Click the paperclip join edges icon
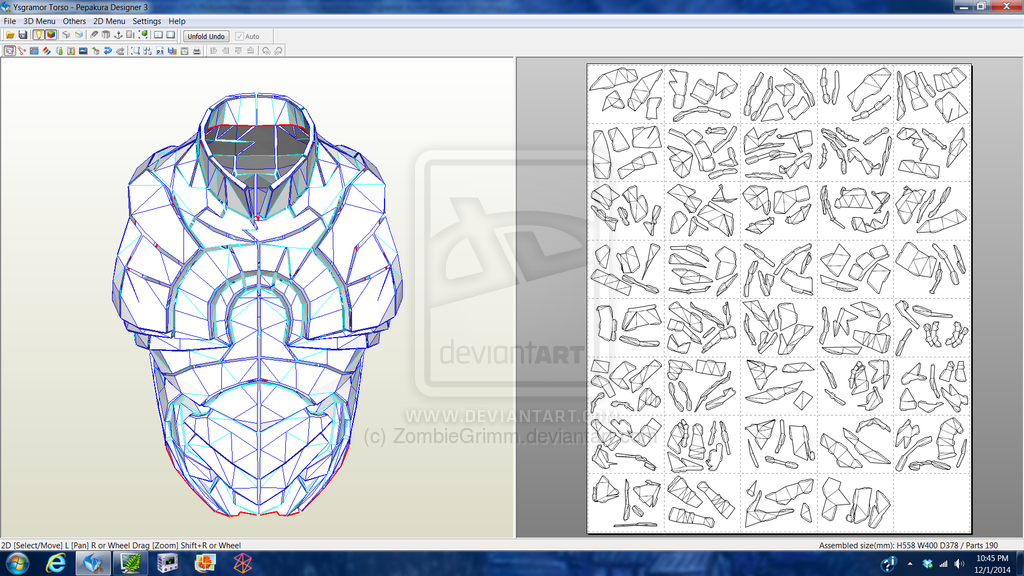 coord(94,35)
